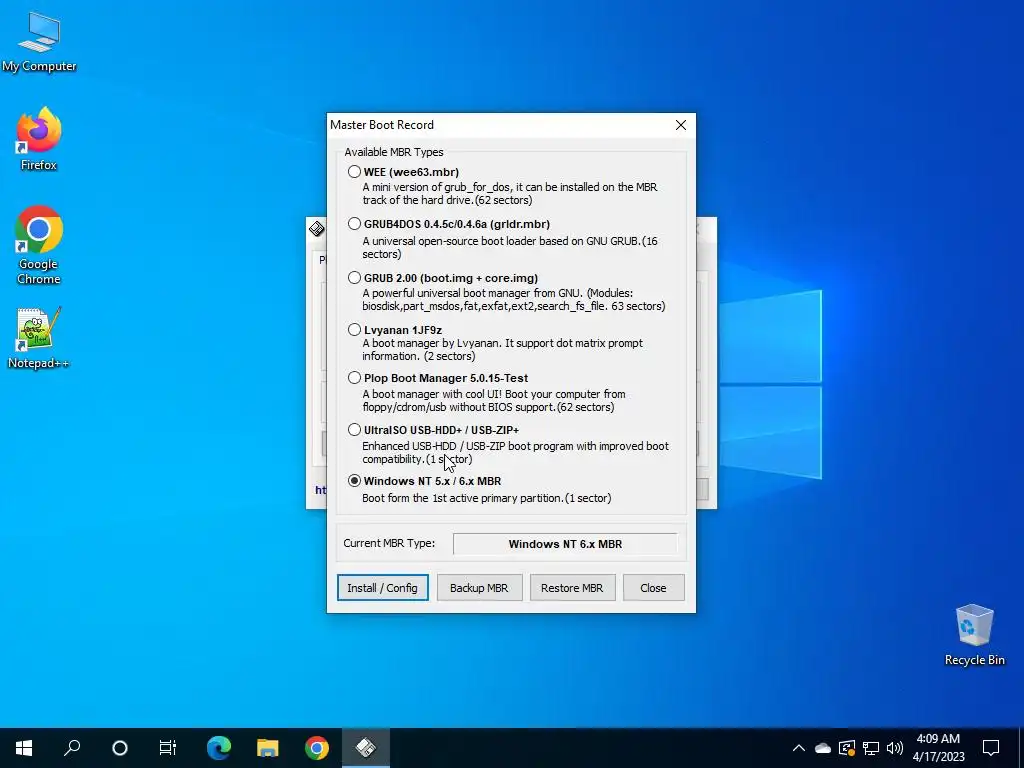Click the Install / Config button
The width and height of the screenshot is (1024, 768).
pos(383,588)
